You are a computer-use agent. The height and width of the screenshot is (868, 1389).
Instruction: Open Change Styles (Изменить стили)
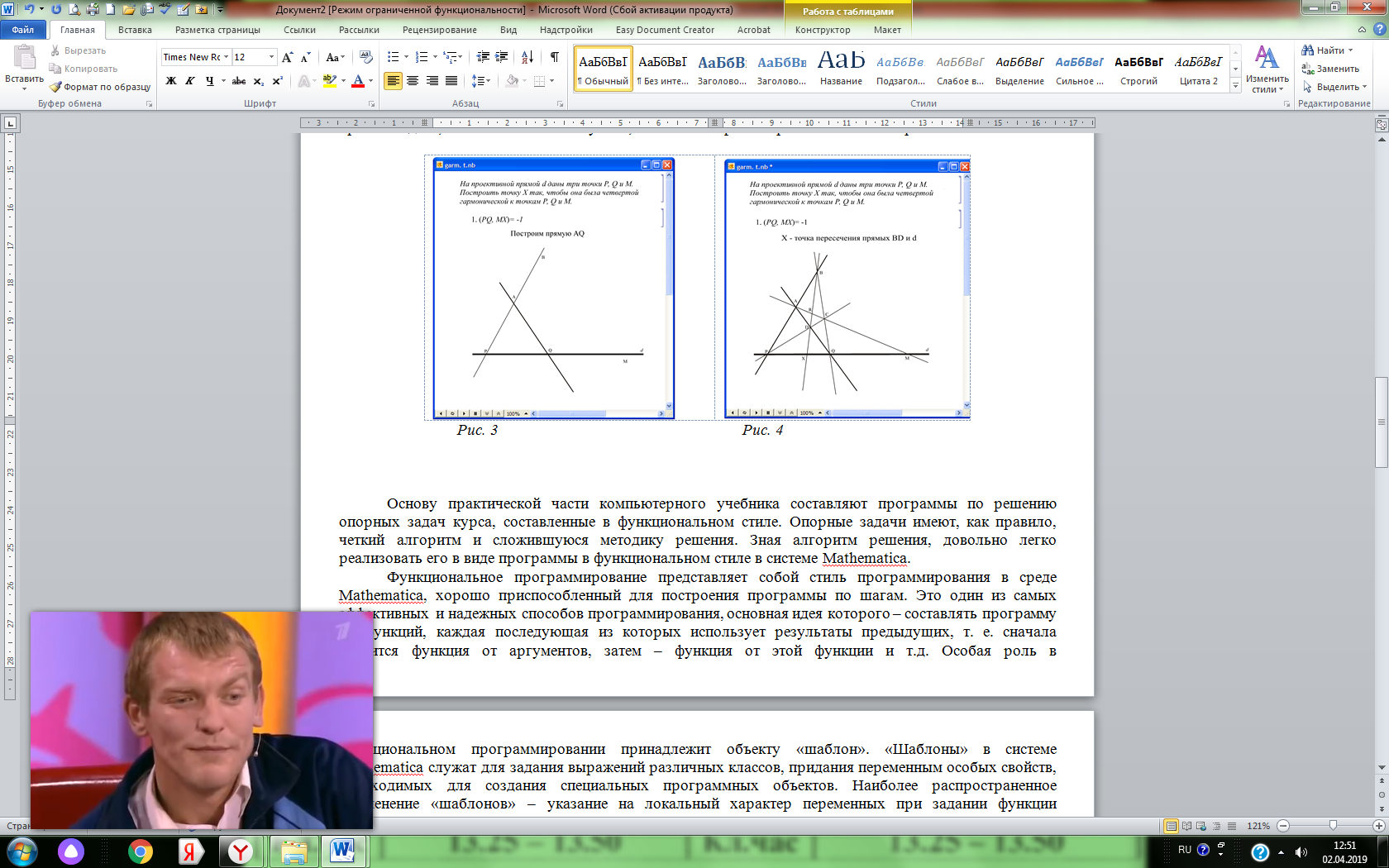pos(1267,69)
